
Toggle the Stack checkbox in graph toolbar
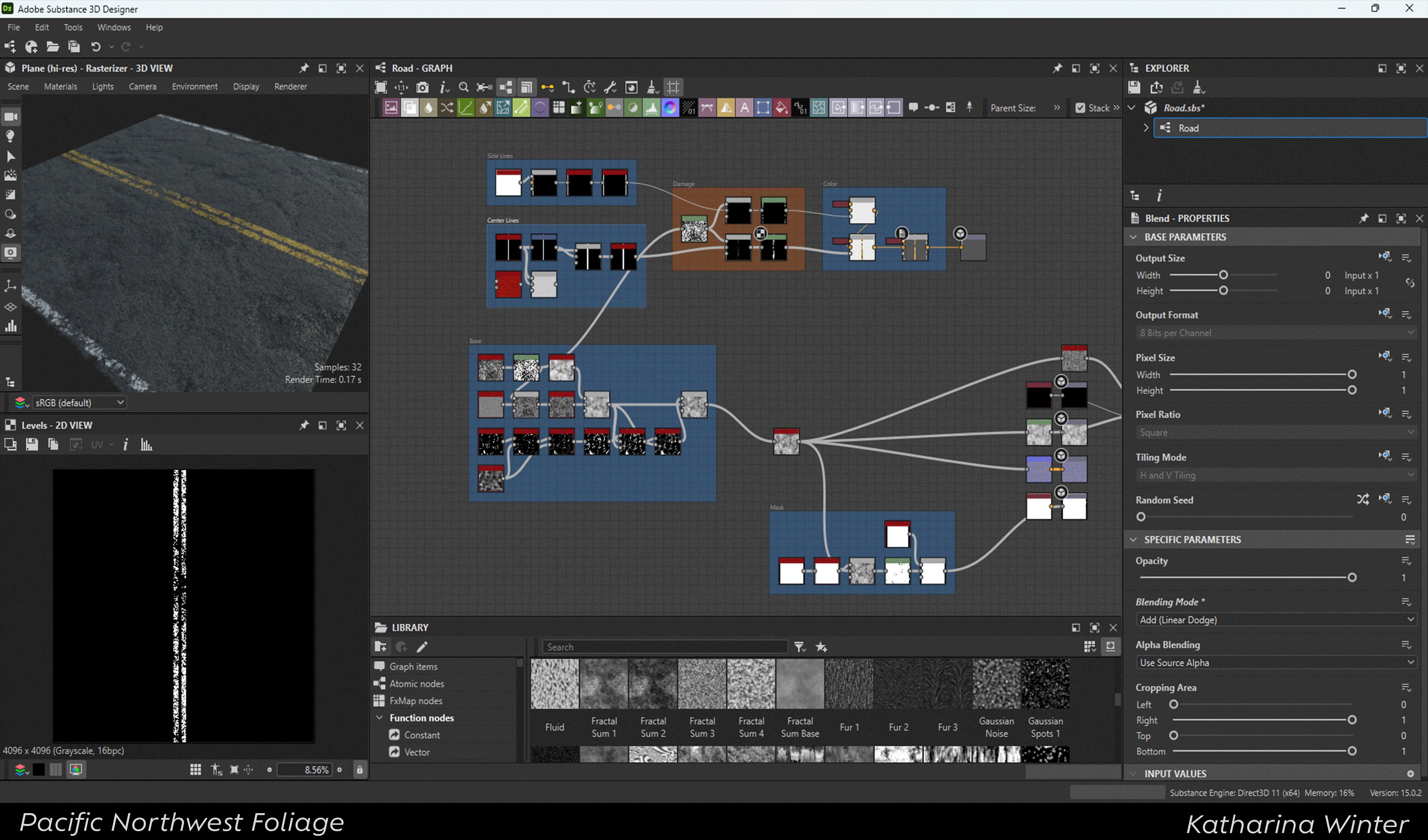1080,108
